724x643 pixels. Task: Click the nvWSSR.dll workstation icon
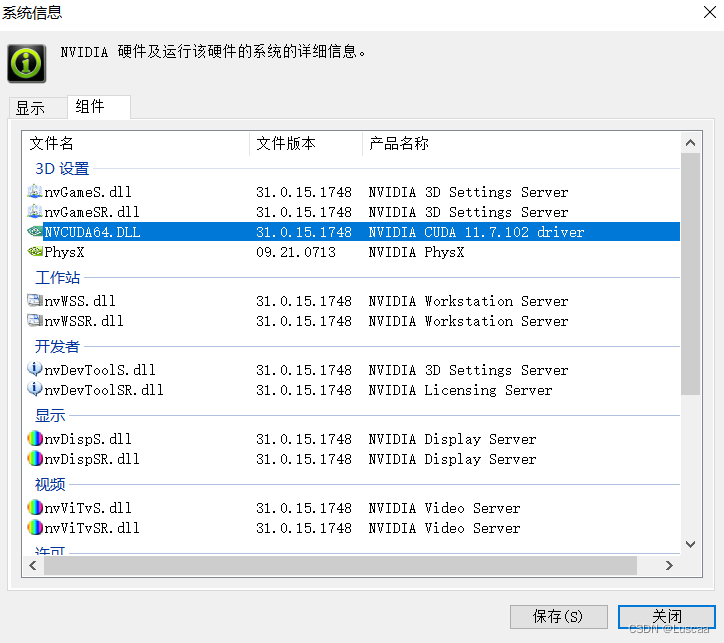coord(35,321)
